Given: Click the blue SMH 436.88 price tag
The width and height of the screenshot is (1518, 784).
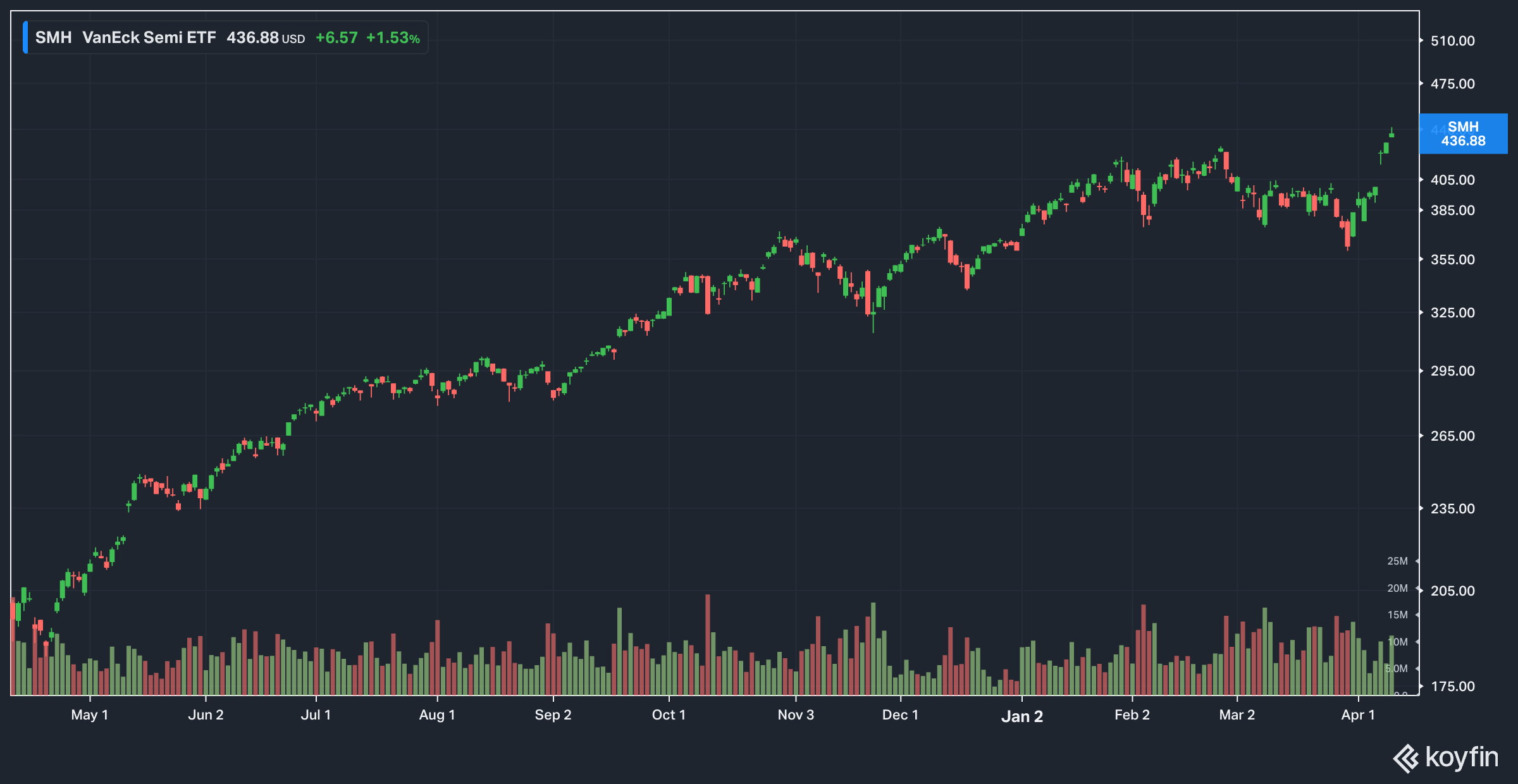Looking at the screenshot, I should click(1462, 134).
